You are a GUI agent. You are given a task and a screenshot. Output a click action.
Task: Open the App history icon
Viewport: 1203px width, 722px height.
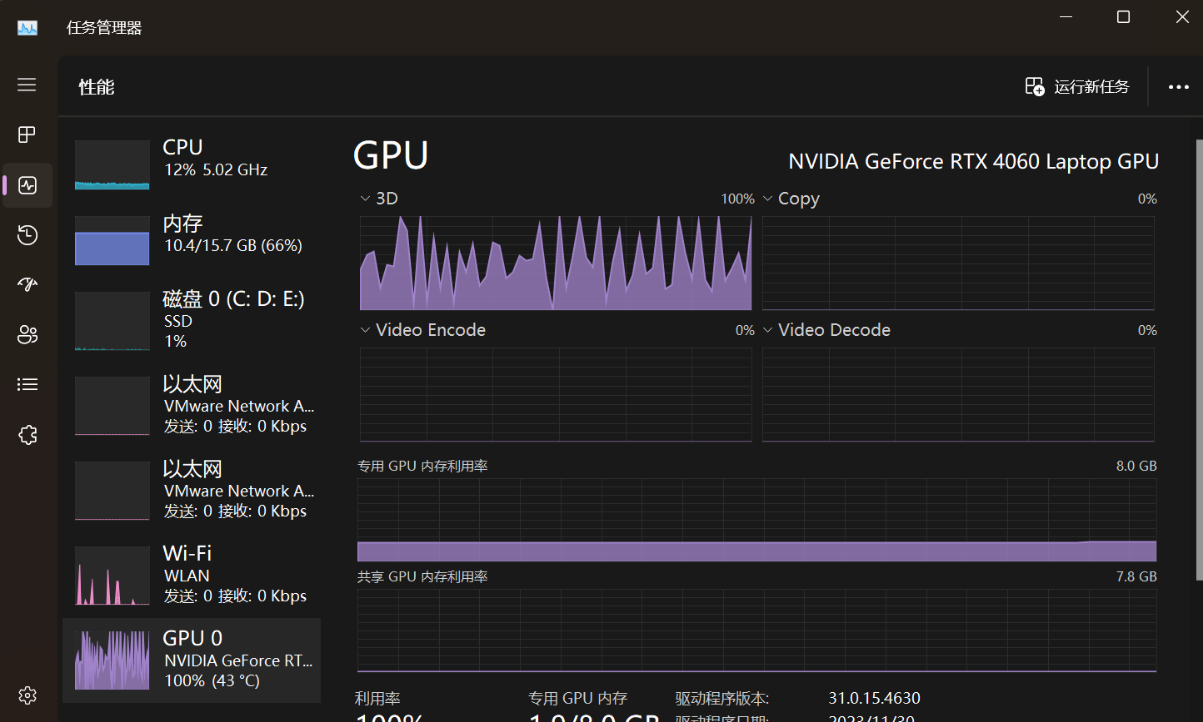[x=27, y=235]
